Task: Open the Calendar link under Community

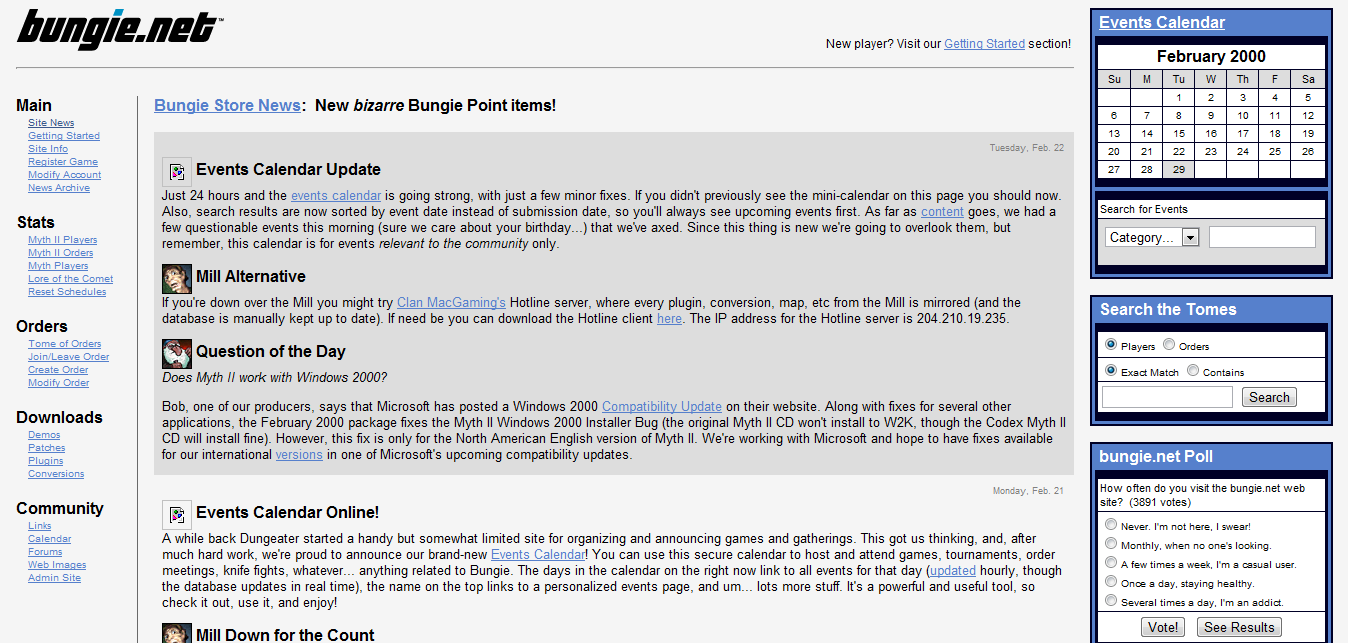Action: (x=50, y=539)
